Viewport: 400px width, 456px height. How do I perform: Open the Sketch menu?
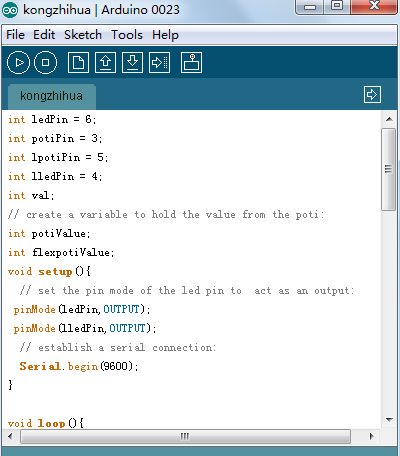pyautogui.click(x=83, y=35)
